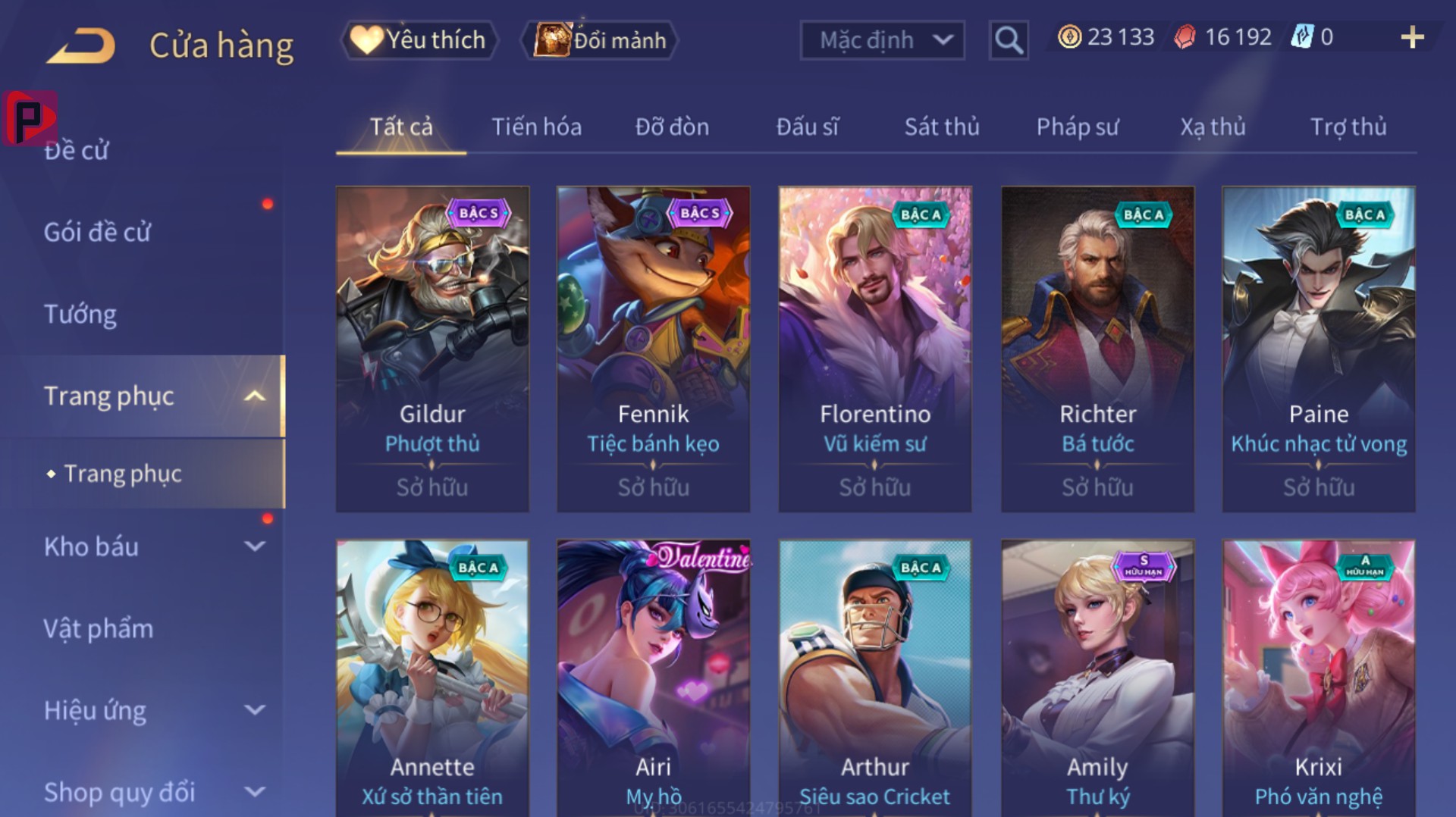The height and width of the screenshot is (817, 1456).
Task: Switch to the Sát thủ tab
Action: 942,127
